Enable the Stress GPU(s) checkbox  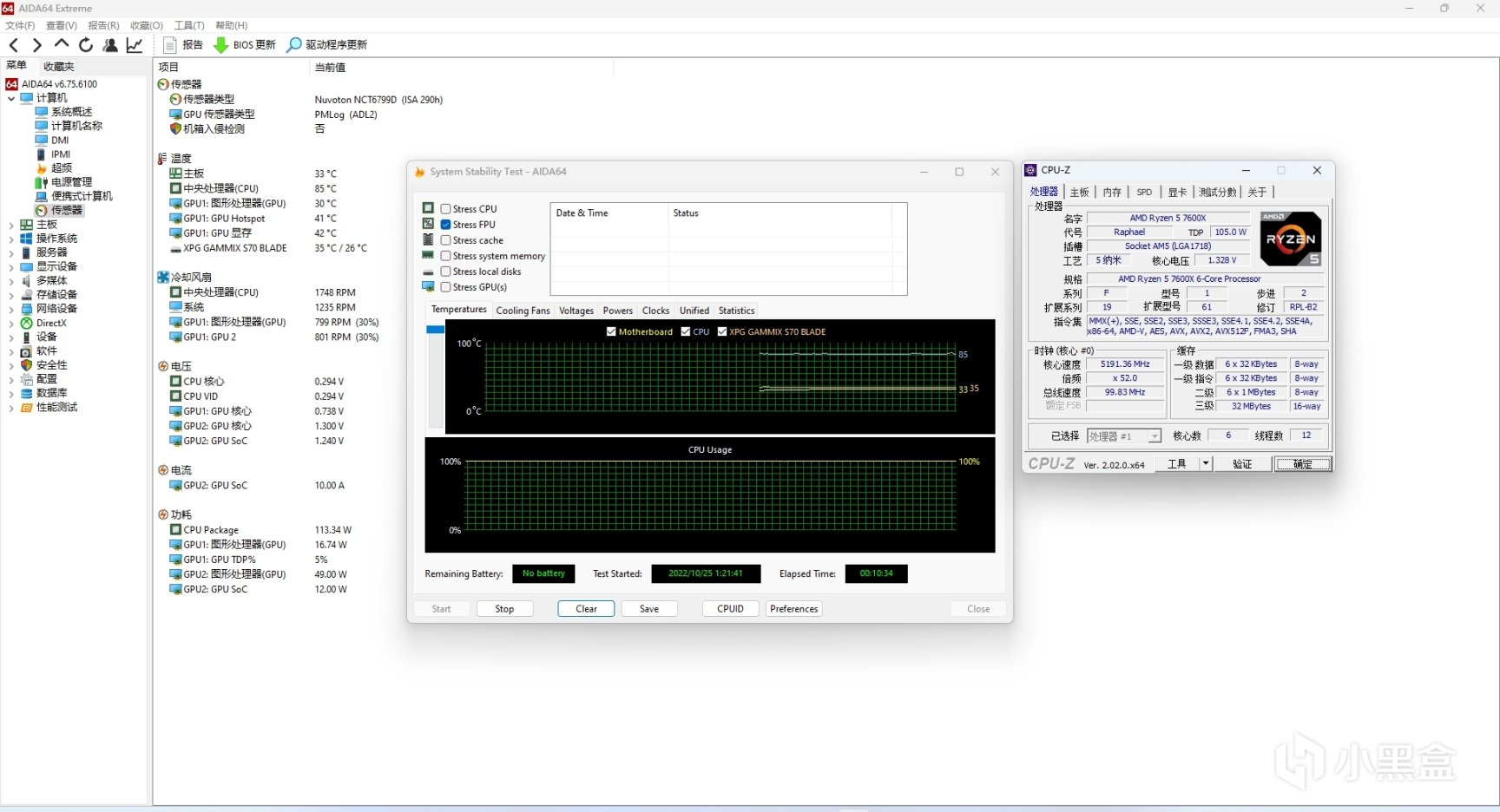[445, 287]
